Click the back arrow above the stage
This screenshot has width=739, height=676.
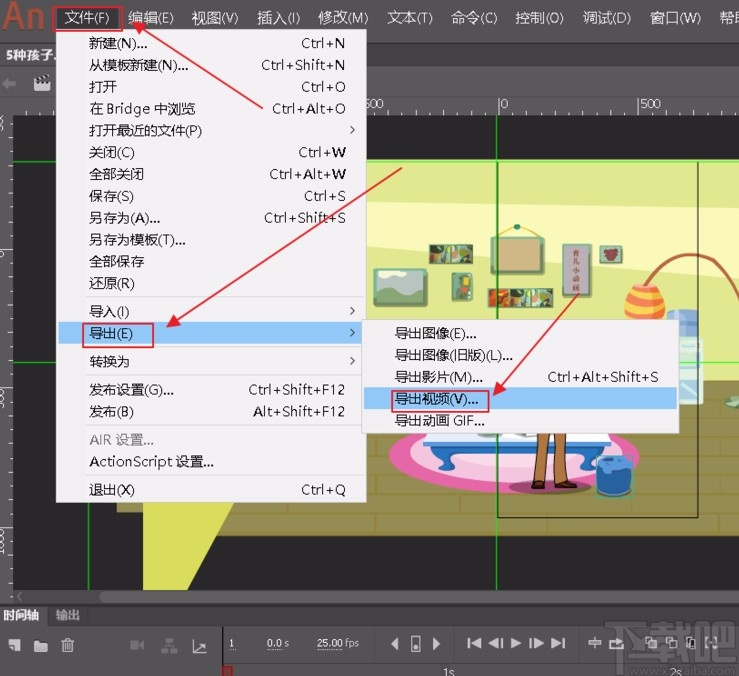(x=9, y=84)
